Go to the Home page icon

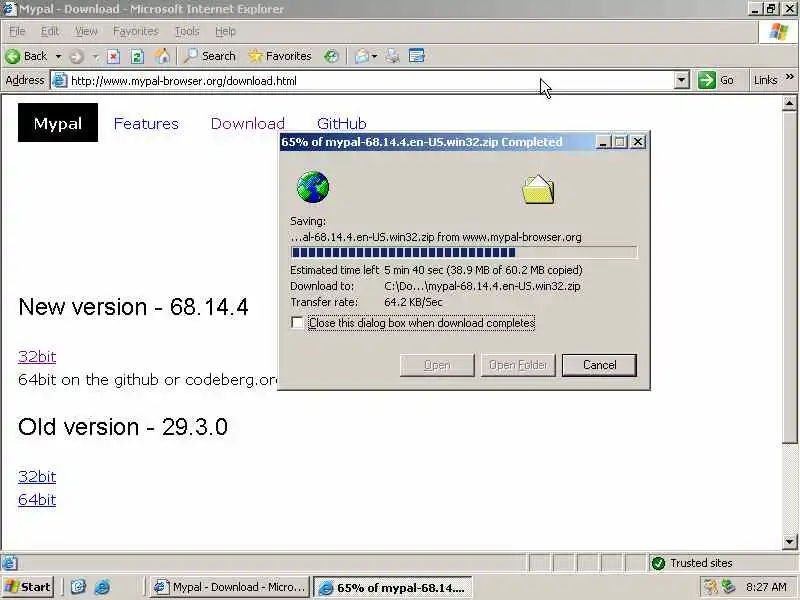[x=162, y=56]
